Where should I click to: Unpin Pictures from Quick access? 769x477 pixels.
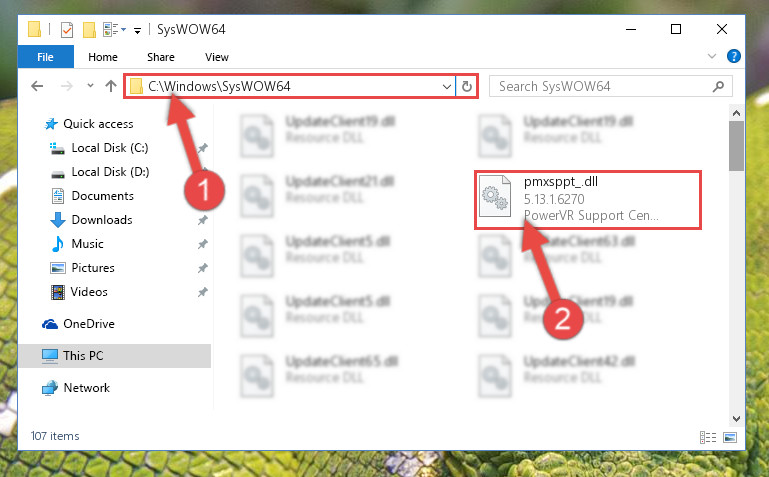[203, 268]
